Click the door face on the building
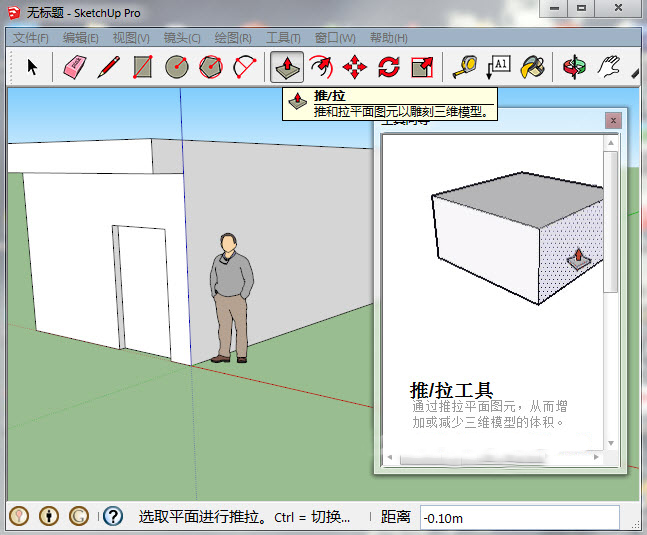This screenshot has height=535, width=647. click(144, 291)
